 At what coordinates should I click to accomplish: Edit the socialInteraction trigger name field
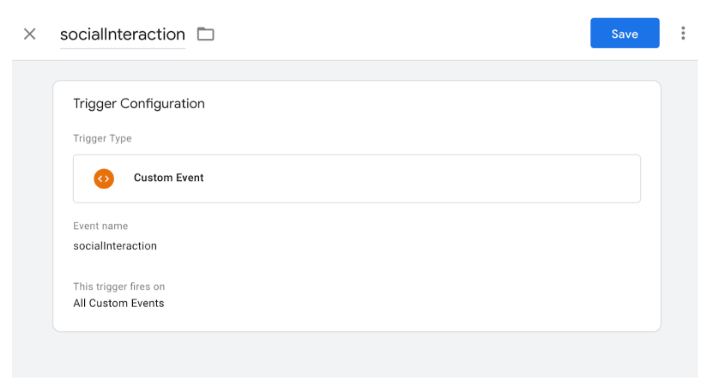pyautogui.click(x=123, y=34)
